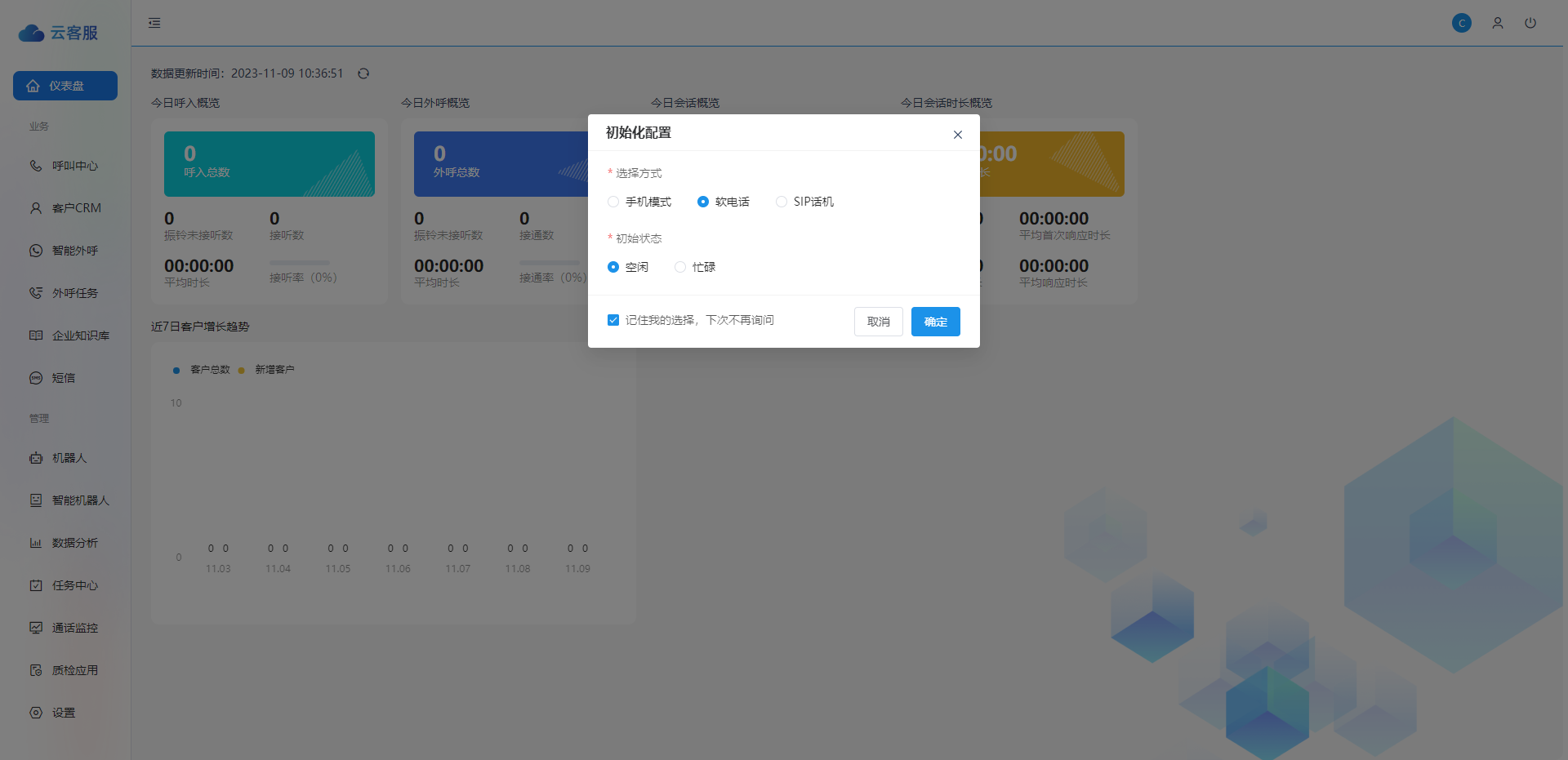
Task: Toggle 客户总数 legend item
Action: (x=202, y=370)
